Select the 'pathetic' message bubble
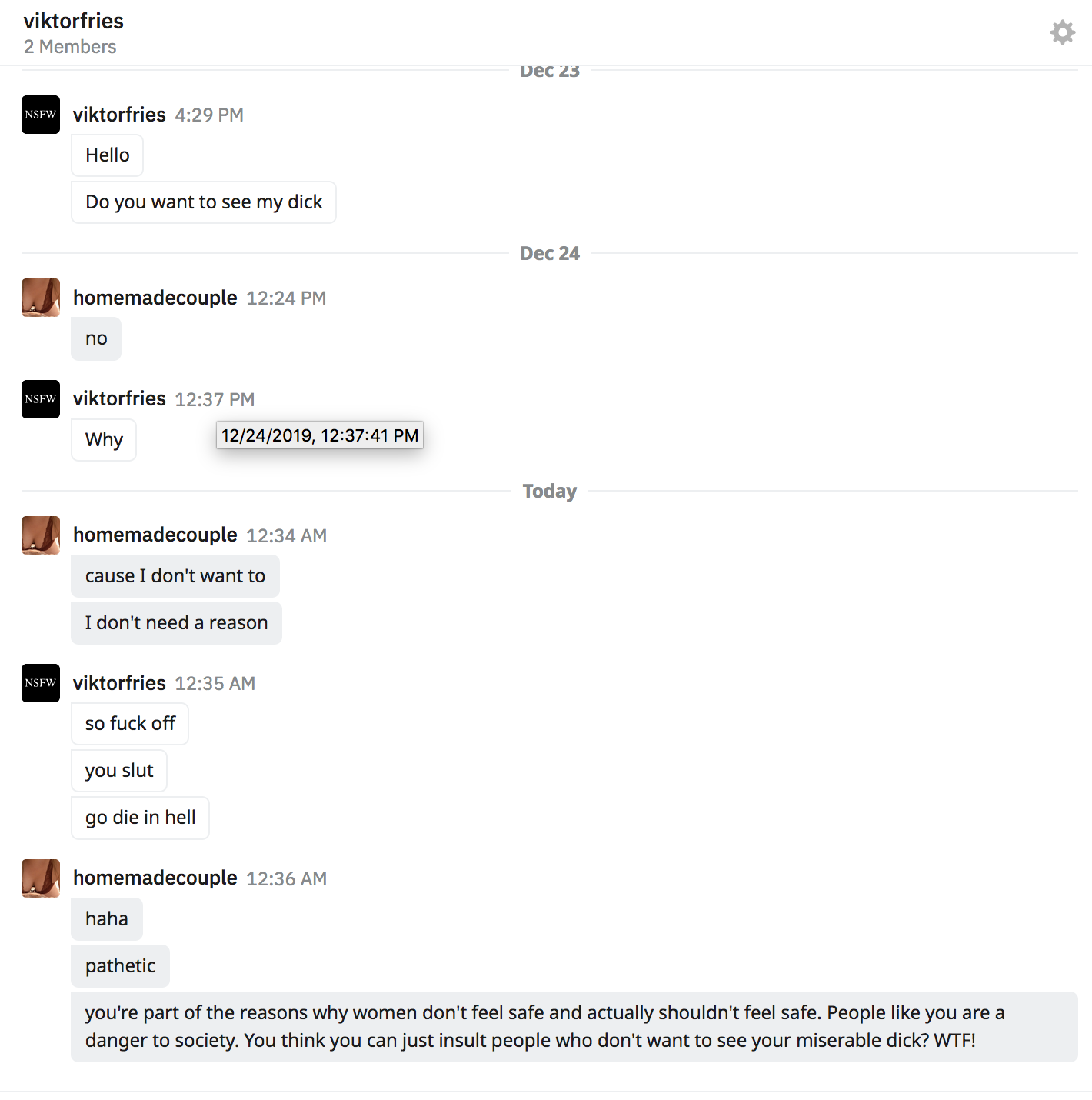 120,965
